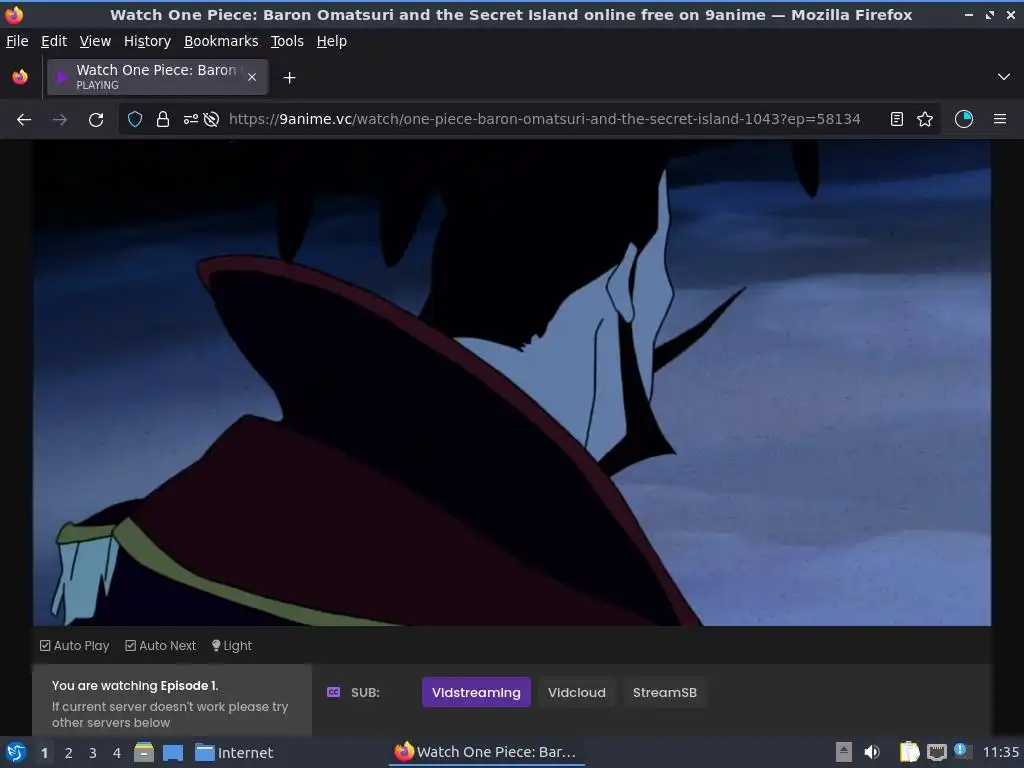
Task: Open the removable media tray icon
Action: [x=844, y=752]
